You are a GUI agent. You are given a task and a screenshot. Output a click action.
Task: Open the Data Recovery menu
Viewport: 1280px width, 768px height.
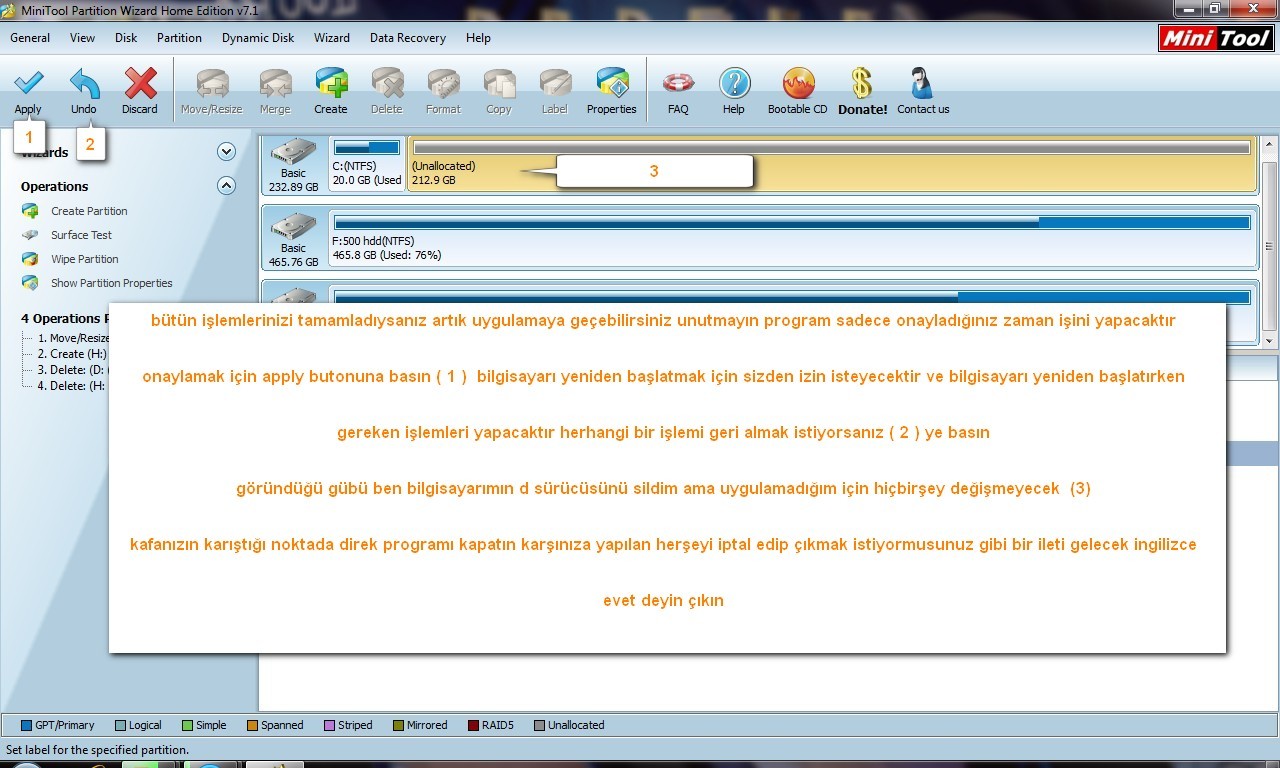408,38
